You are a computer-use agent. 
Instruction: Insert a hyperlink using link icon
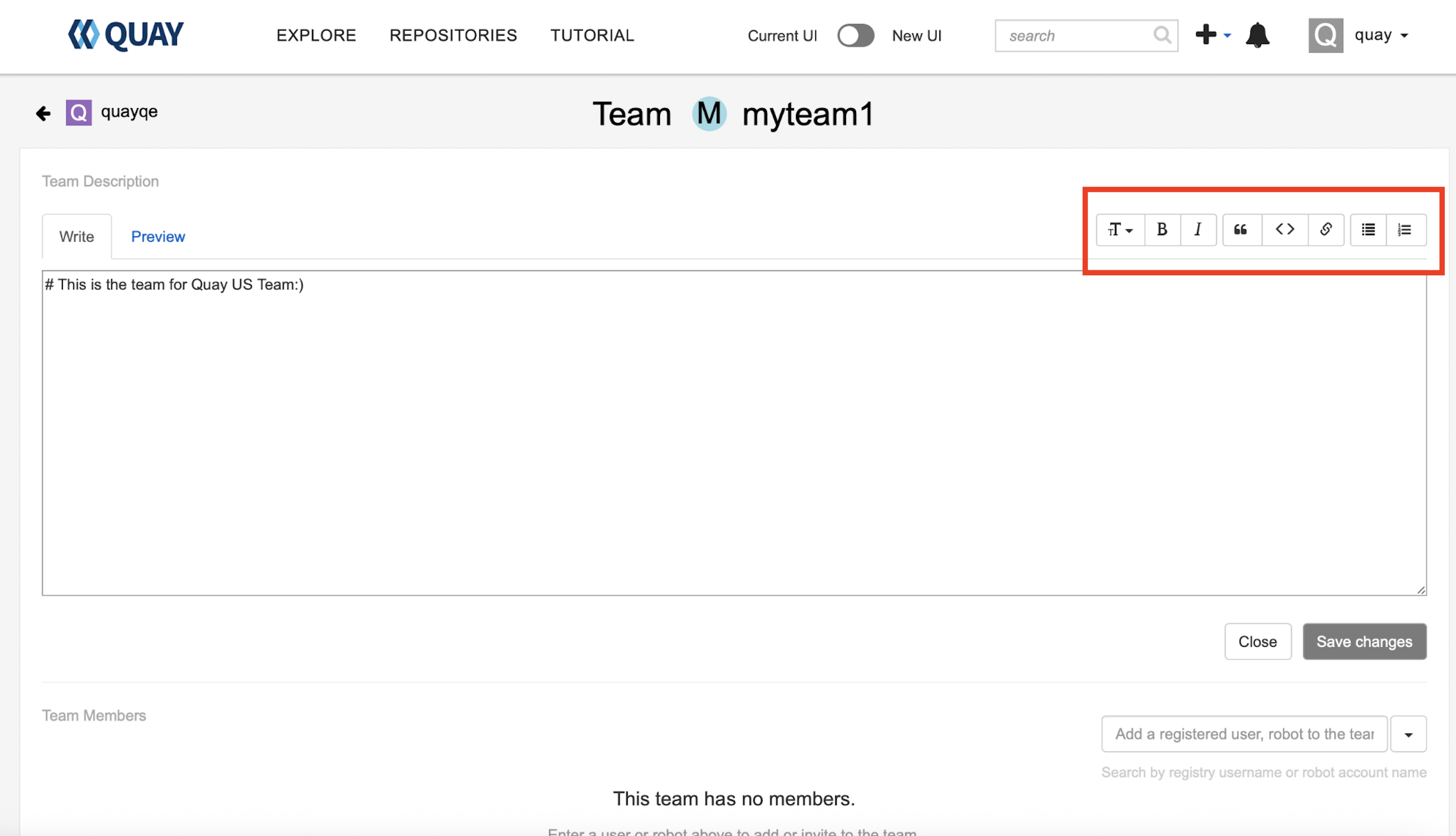click(1325, 229)
